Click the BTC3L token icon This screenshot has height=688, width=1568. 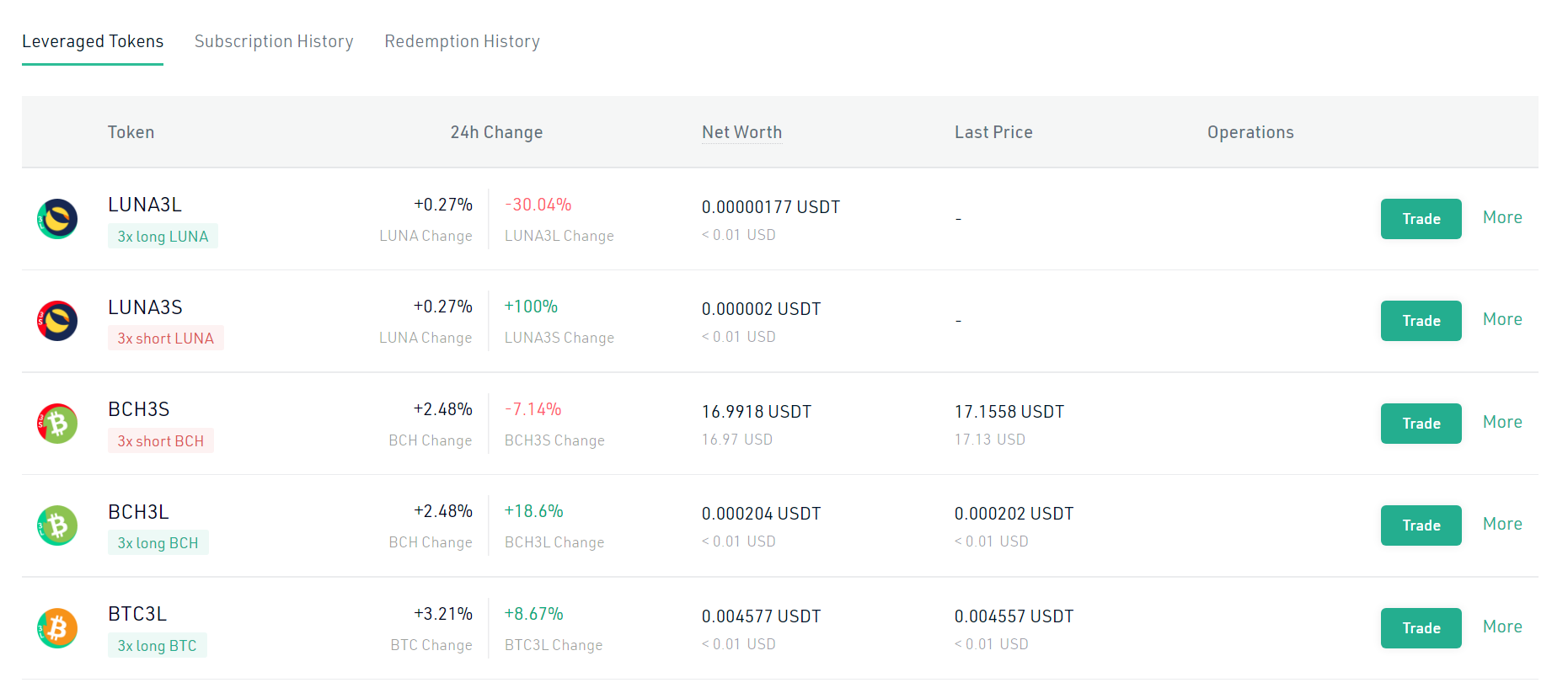[x=57, y=628]
